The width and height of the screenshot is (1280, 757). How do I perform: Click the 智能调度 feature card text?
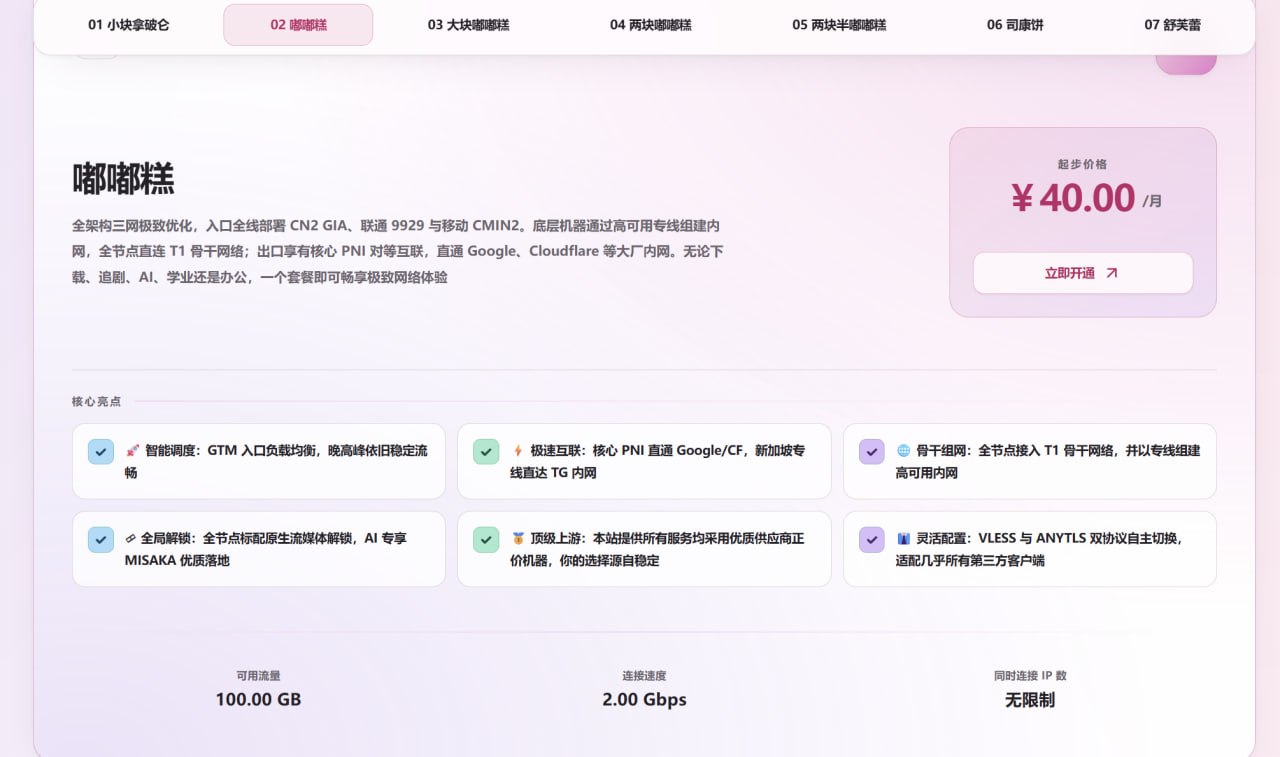click(276, 462)
